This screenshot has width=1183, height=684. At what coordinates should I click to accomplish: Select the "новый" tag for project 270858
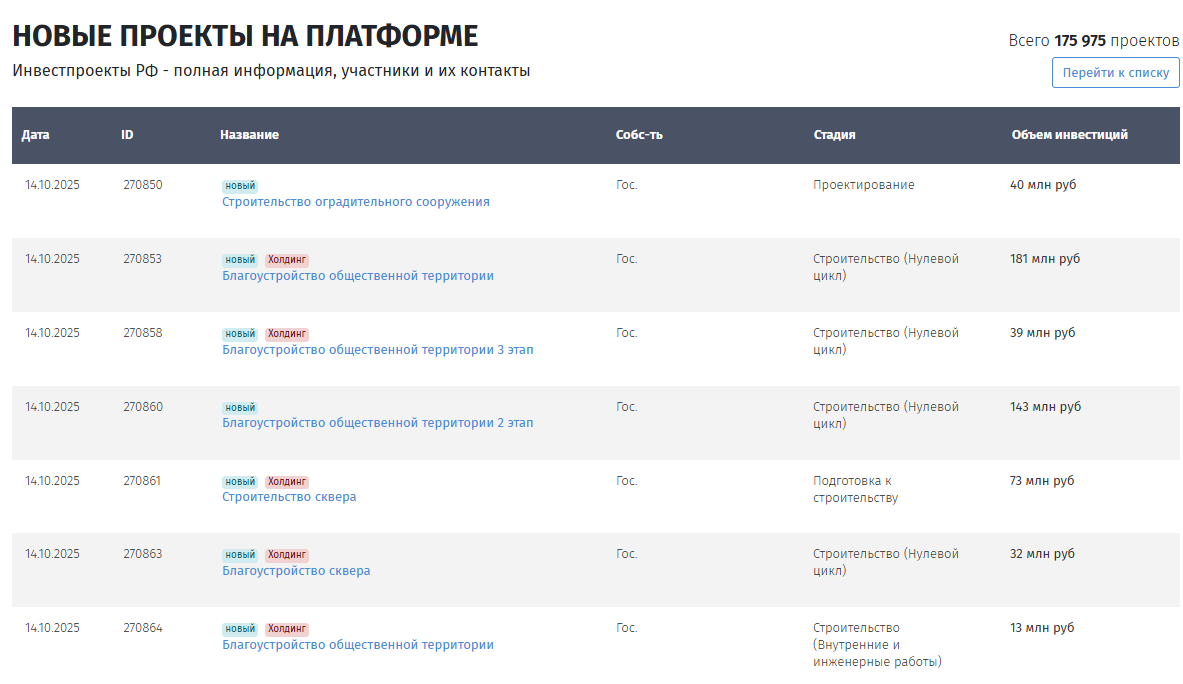pyautogui.click(x=239, y=332)
